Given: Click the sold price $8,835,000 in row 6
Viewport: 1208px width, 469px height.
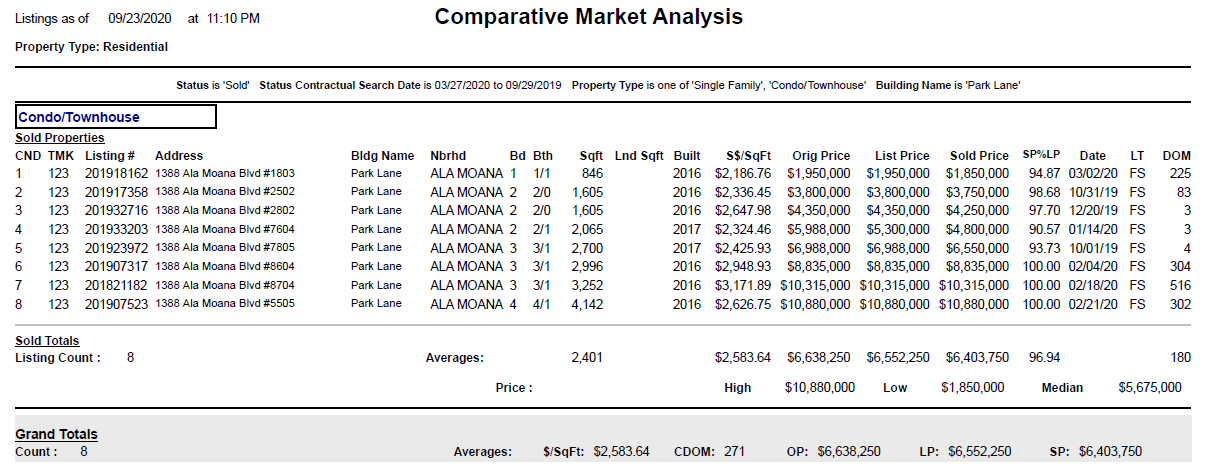Looking at the screenshot, I should [x=979, y=267].
